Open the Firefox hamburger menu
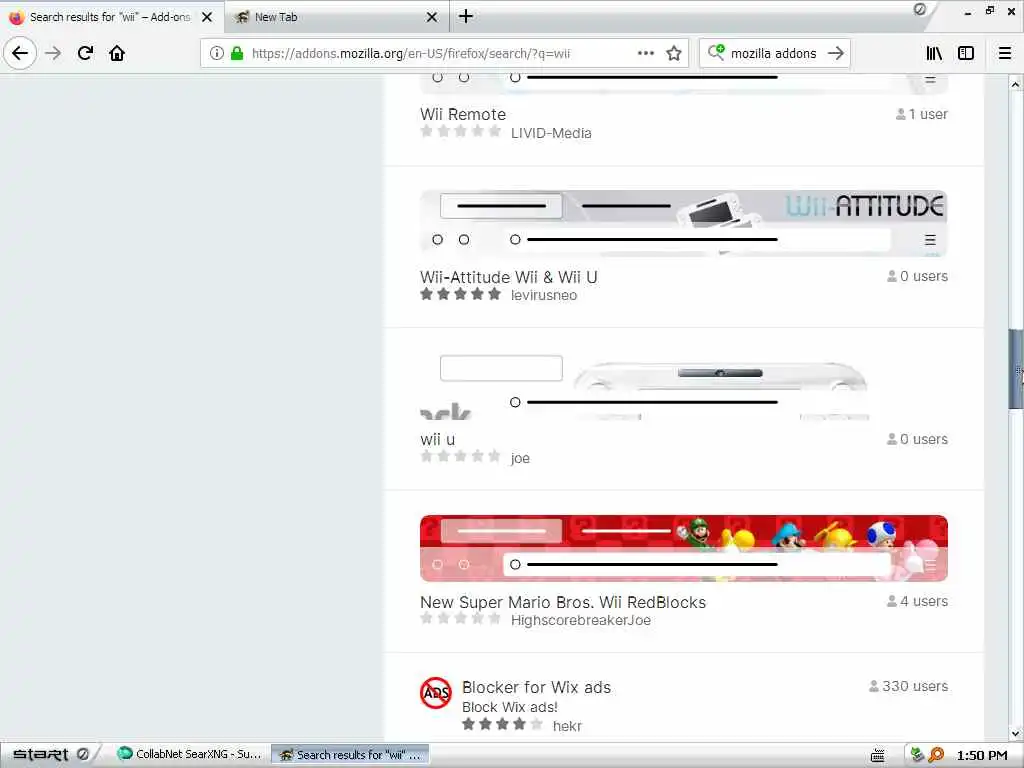Viewport: 1024px width, 768px height. 1005,53
